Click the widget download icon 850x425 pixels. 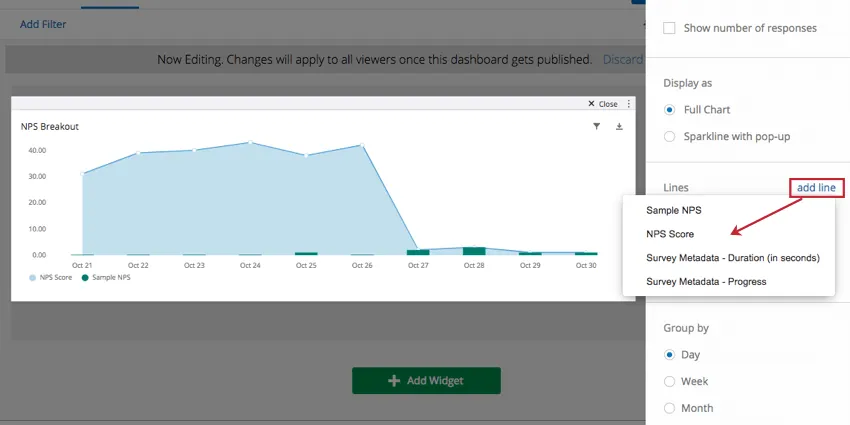coord(619,126)
